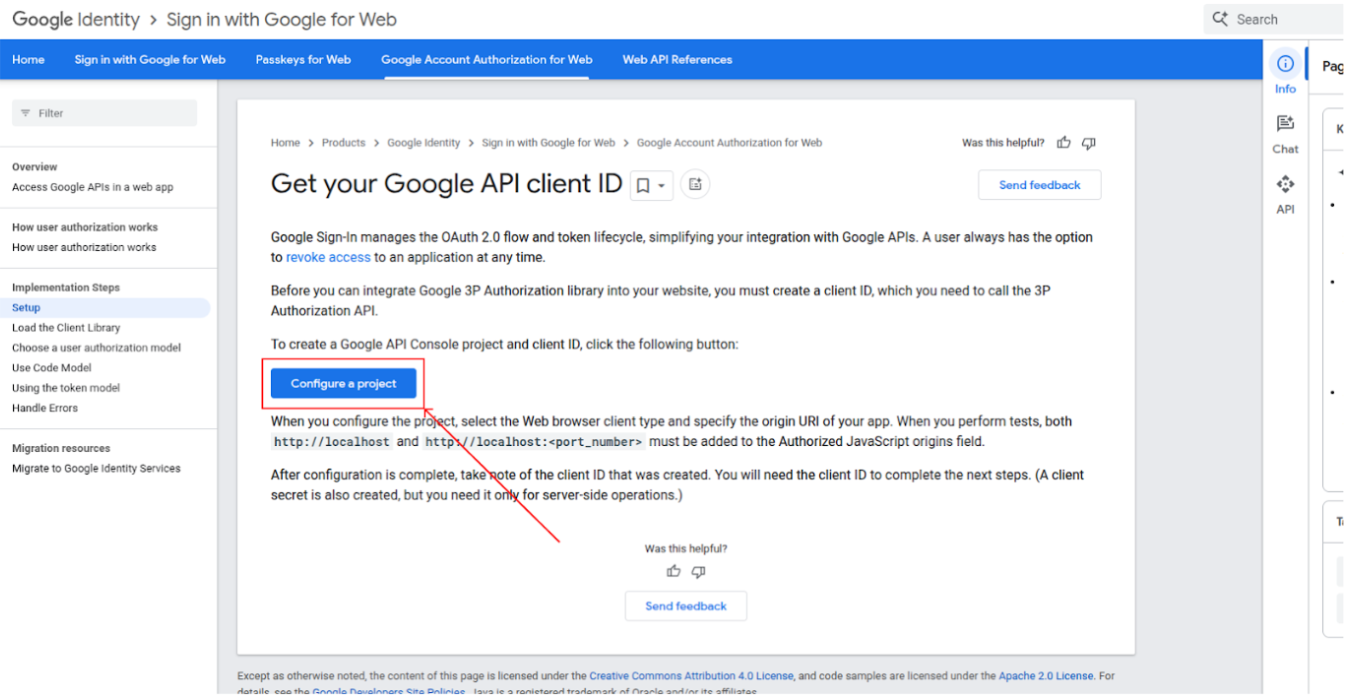Open the Web API References tab

(677, 60)
